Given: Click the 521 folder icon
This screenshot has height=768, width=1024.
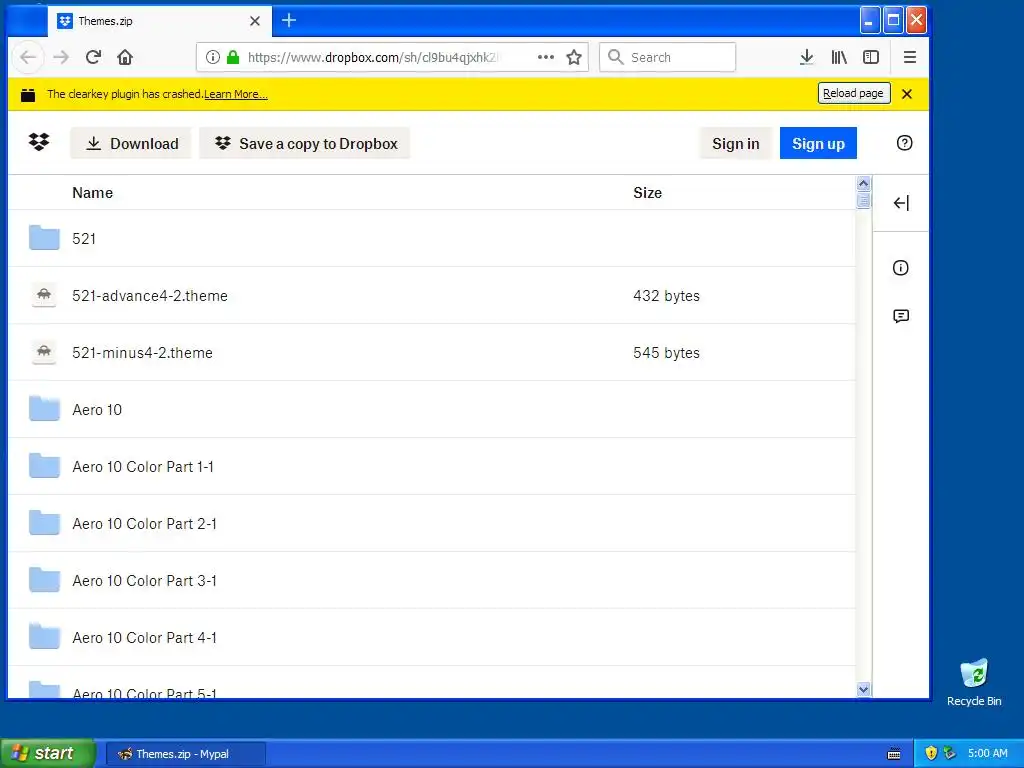Looking at the screenshot, I should point(44,238).
